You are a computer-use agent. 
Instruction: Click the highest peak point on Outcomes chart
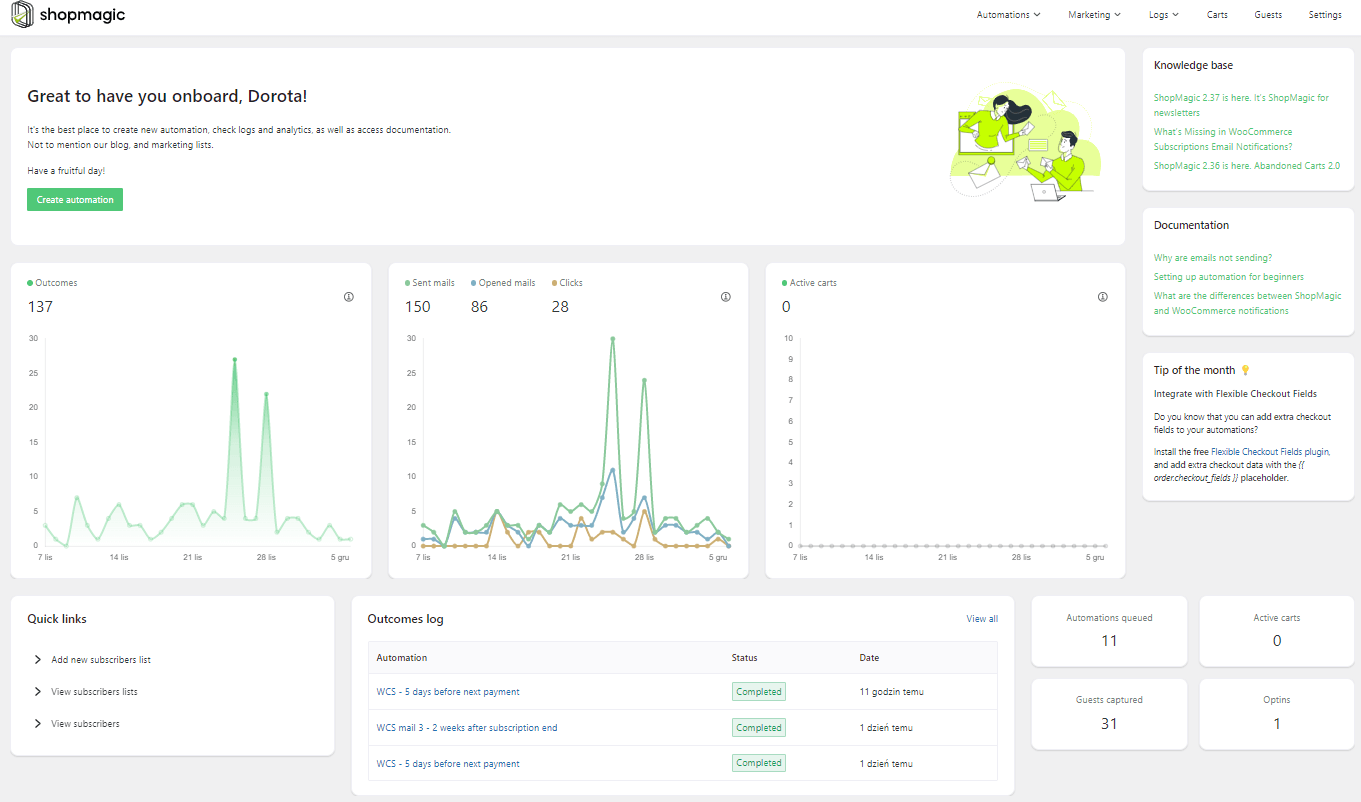click(x=235, y=359)
